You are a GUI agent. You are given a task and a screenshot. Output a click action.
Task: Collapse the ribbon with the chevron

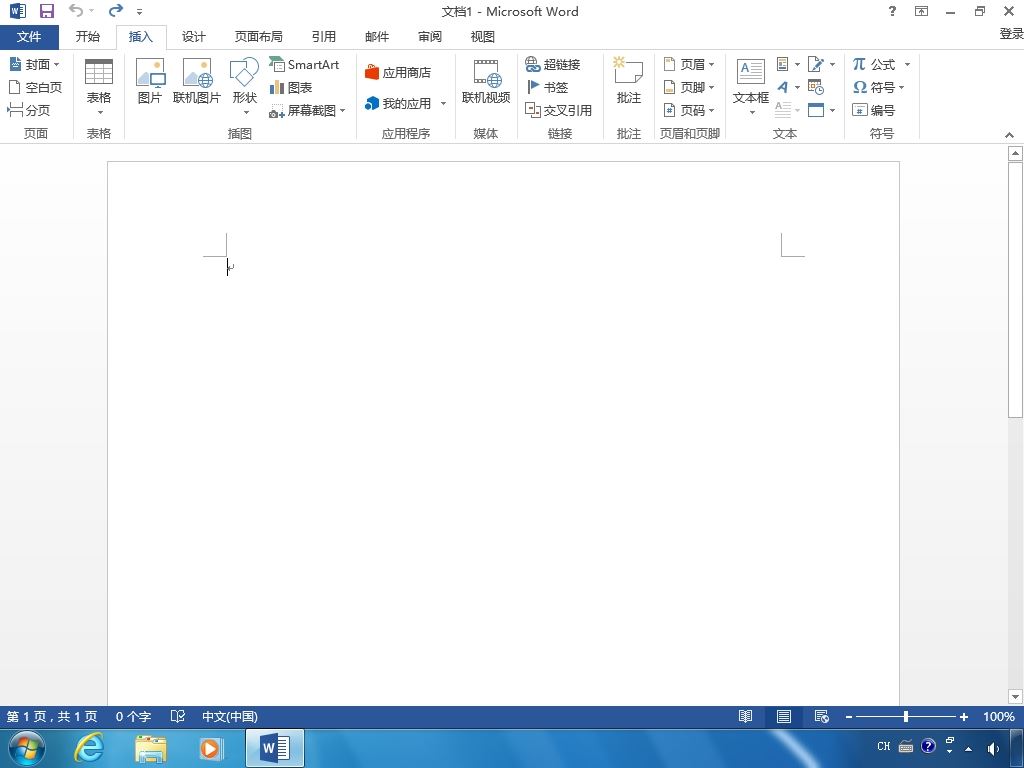1009,135
